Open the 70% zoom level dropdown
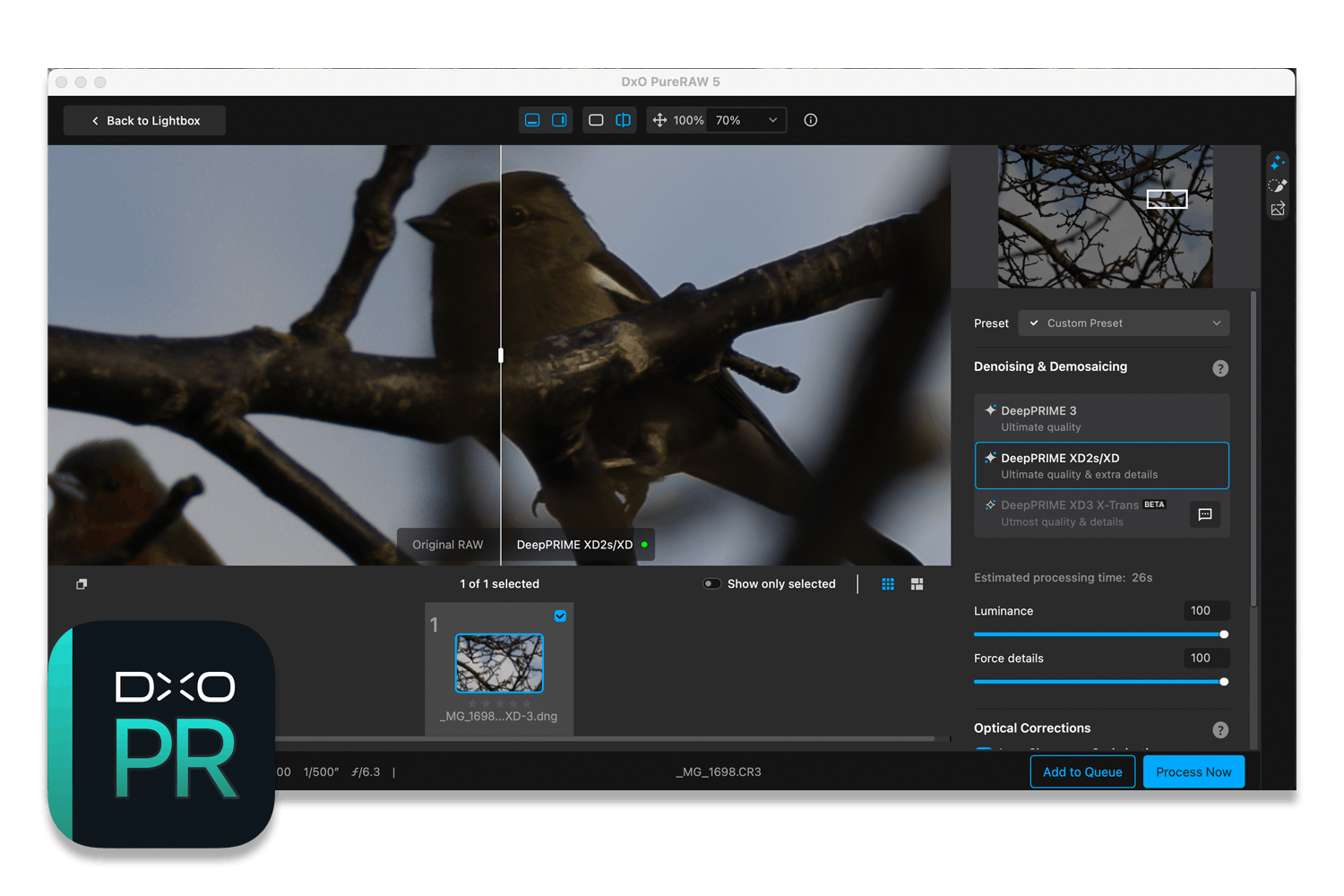Screen dimensions: 1344x896 click(x=746, y=120)
